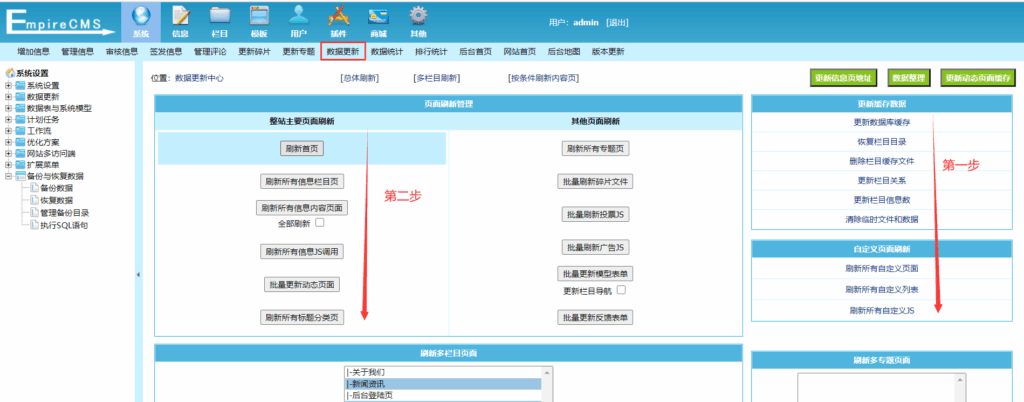Click the 栏目 folder icon in top navigation

(x=219, y=21)
